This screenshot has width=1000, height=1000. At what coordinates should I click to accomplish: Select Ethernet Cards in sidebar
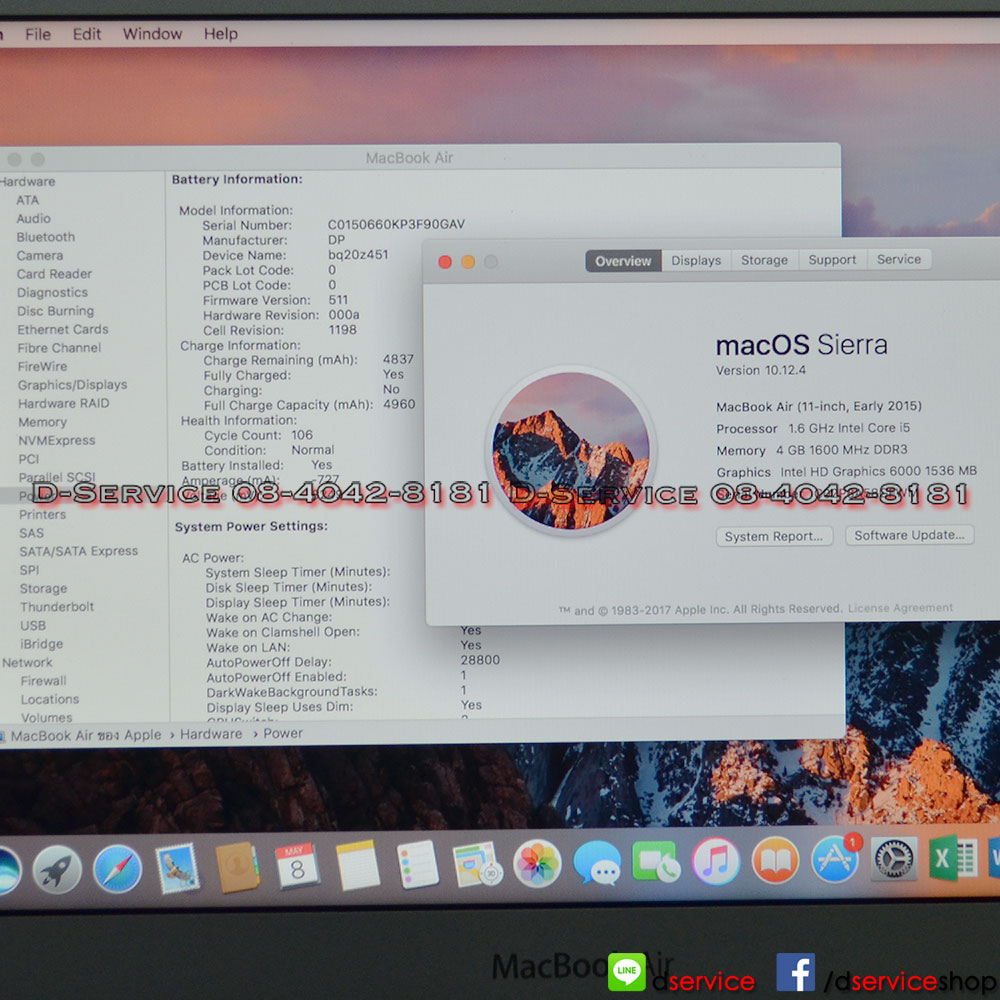pos(62,330)
